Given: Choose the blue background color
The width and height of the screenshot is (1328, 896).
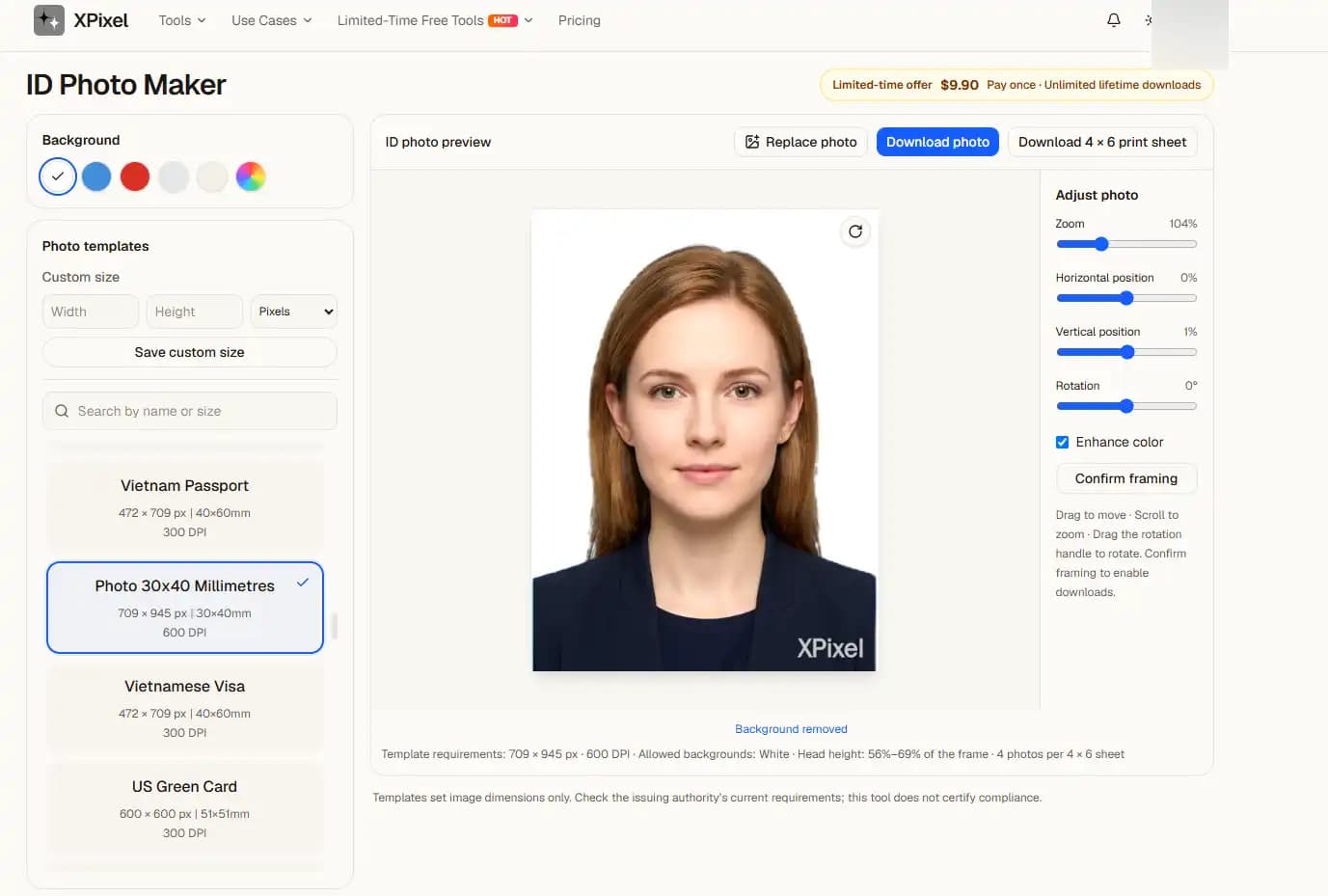Looking at the screenshot, I should [x=96, y=176].
